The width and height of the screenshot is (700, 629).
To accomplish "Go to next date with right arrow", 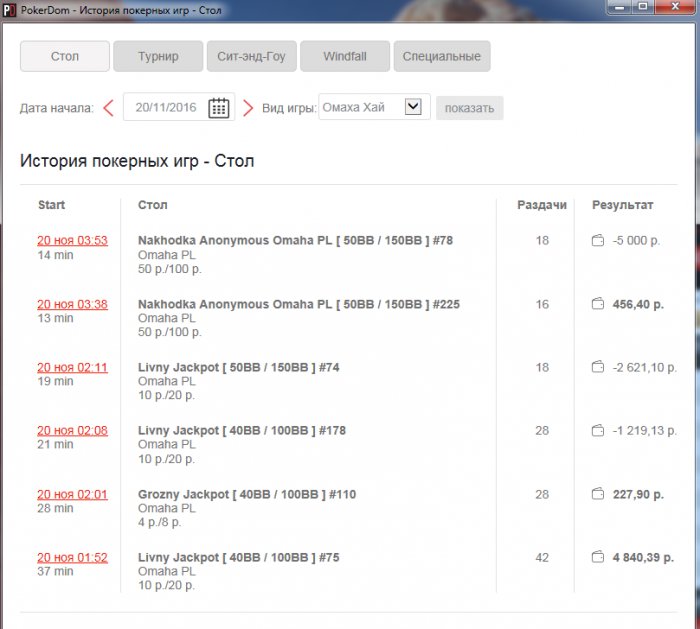I will point(248,108).
